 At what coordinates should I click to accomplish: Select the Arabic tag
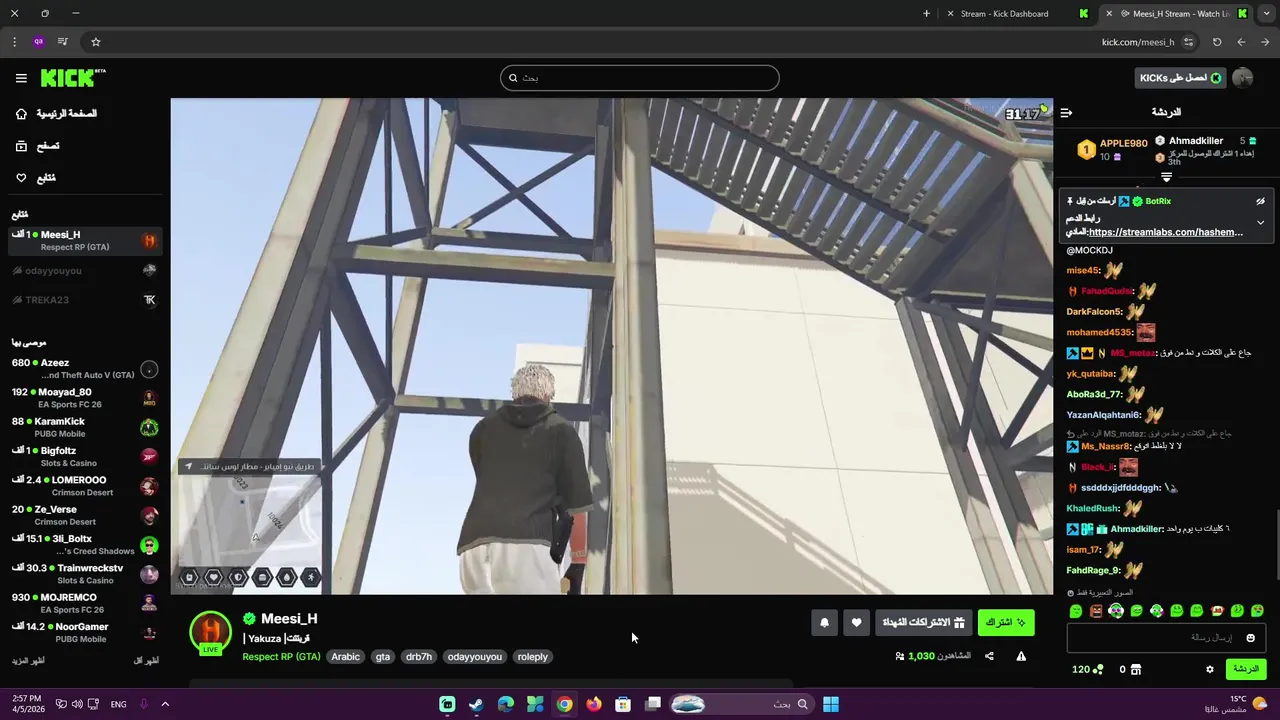tap(345, 657)
